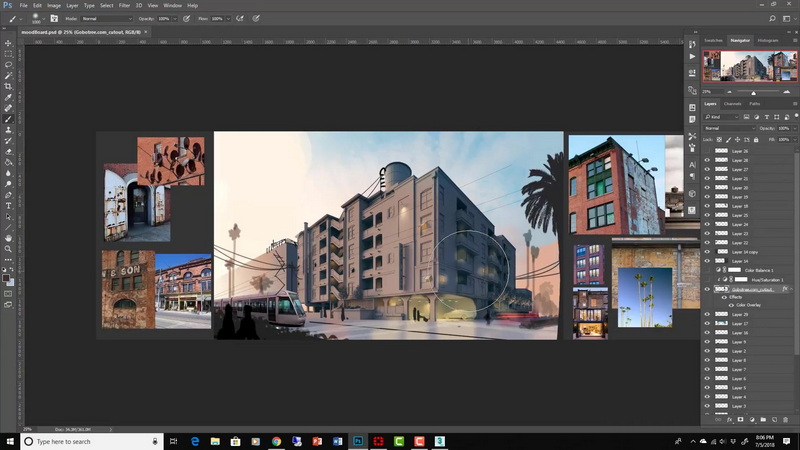Open the Actions play icon in side dock
Screen dimensions: 800x450
click(x=692, y=56)
